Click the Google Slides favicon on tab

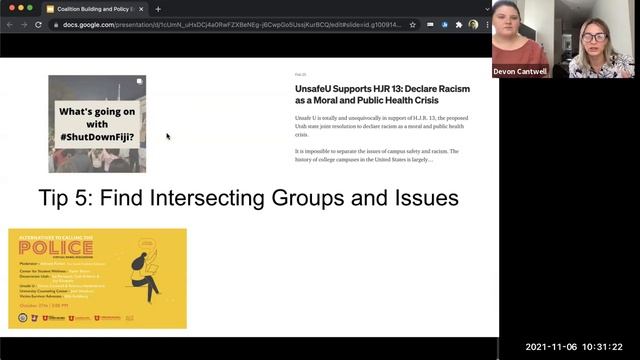pos(50,9)
